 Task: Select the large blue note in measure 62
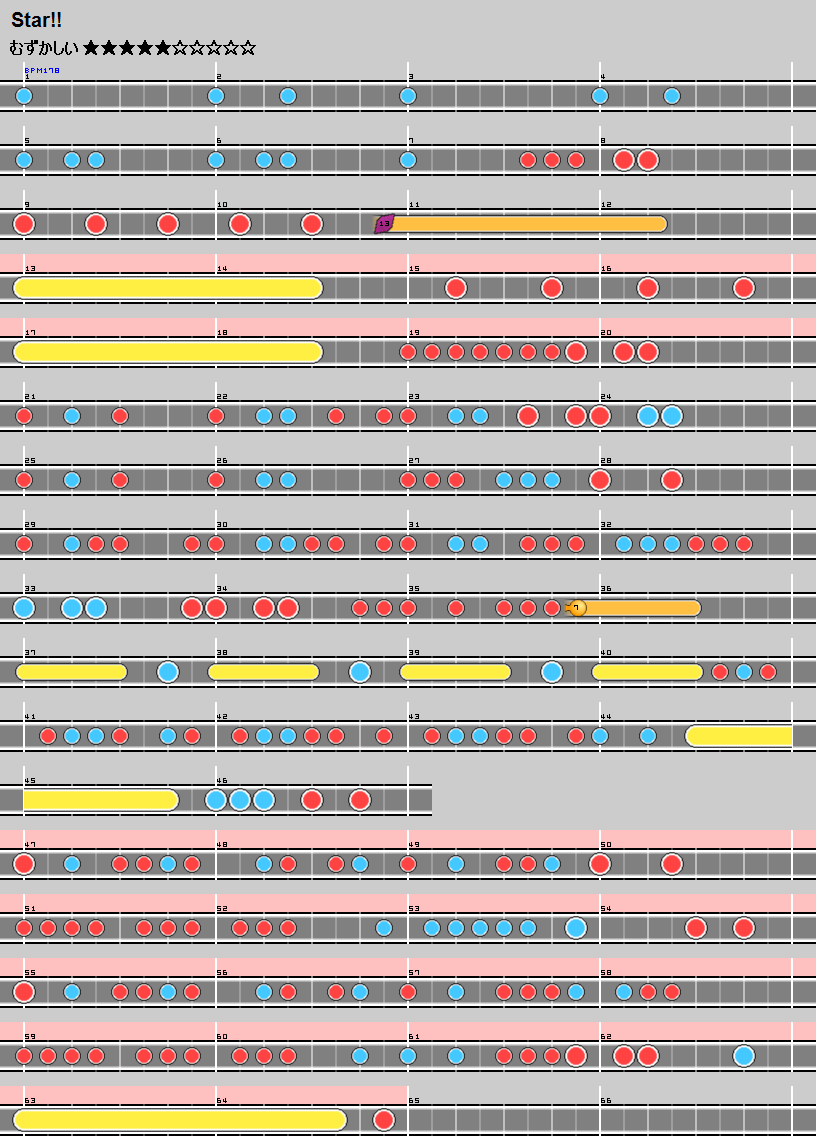743,1056
